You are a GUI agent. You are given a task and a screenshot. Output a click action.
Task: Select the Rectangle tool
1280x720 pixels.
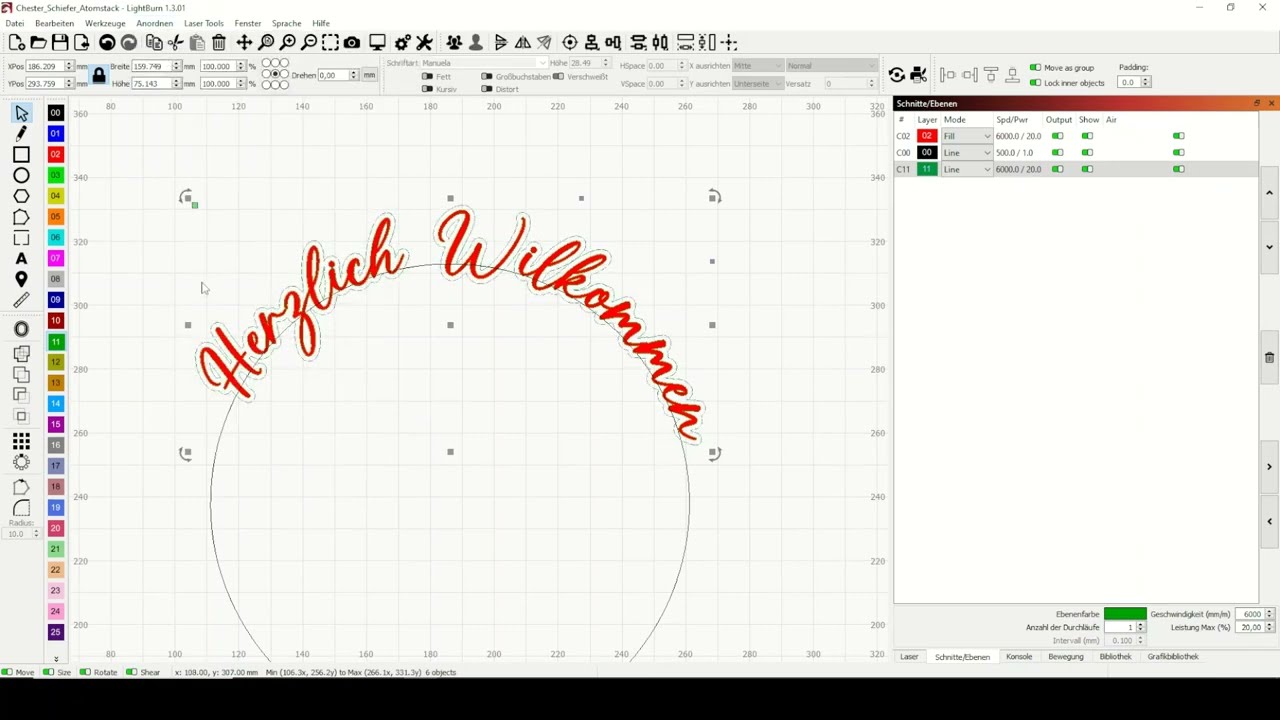[x=21, y=154]
